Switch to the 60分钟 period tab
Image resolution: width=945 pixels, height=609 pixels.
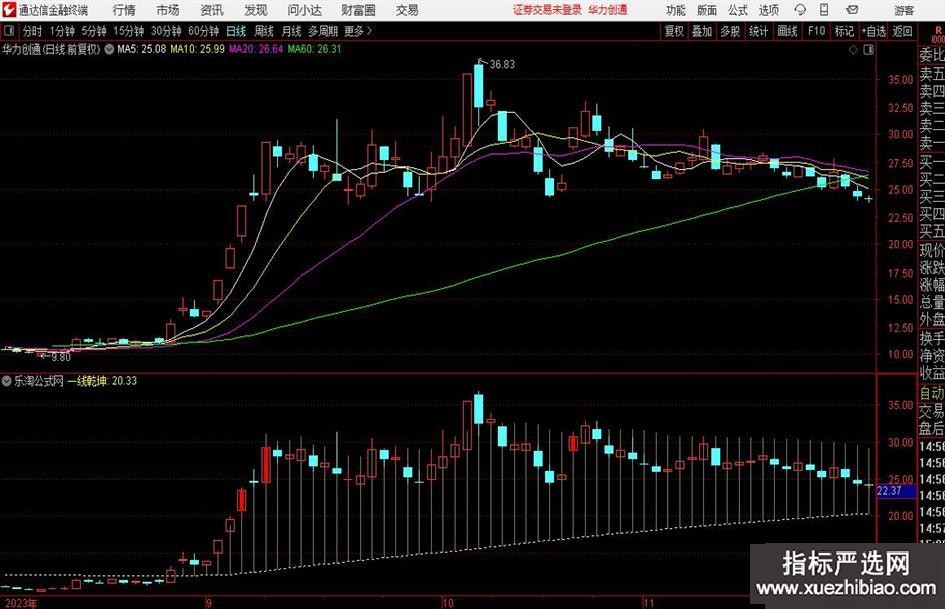click(x=204, y=31)
